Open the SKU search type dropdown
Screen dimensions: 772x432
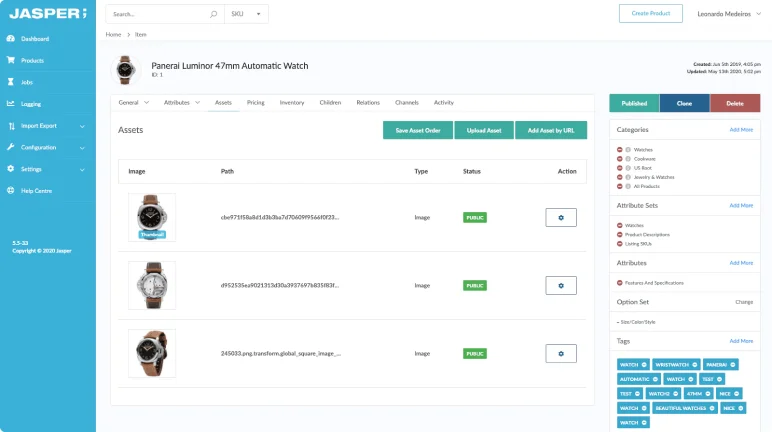tap(246, 14)
